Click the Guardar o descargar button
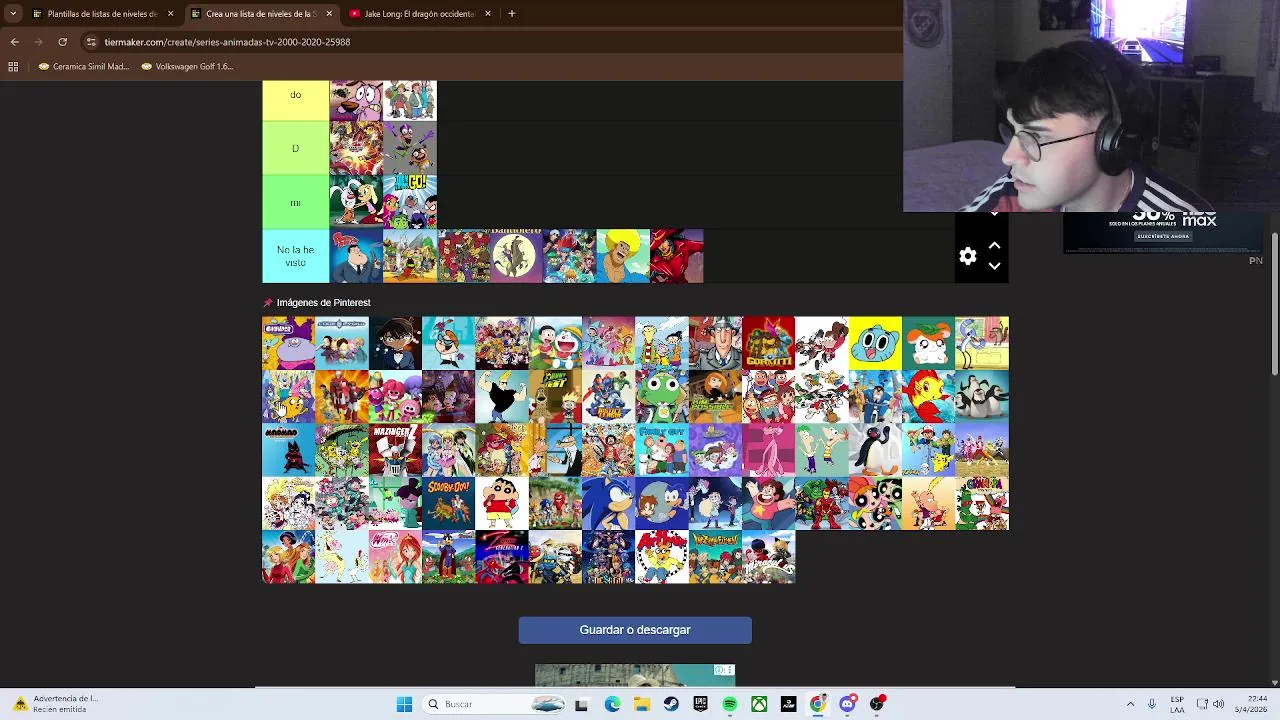Screen dimensions: 1280x720 pyautogui.click(x=635, y=630)
